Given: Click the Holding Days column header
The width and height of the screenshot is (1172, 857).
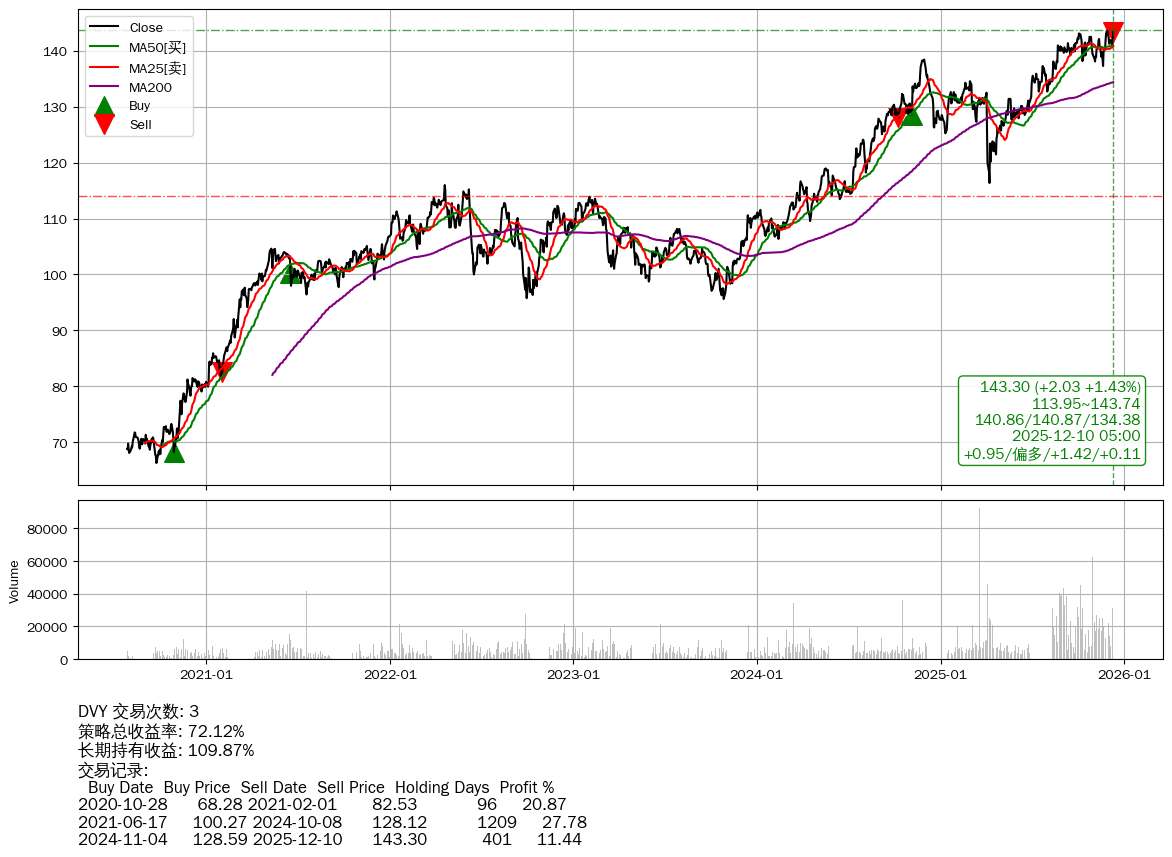Looking at the screenshot, I should point(442,788).
